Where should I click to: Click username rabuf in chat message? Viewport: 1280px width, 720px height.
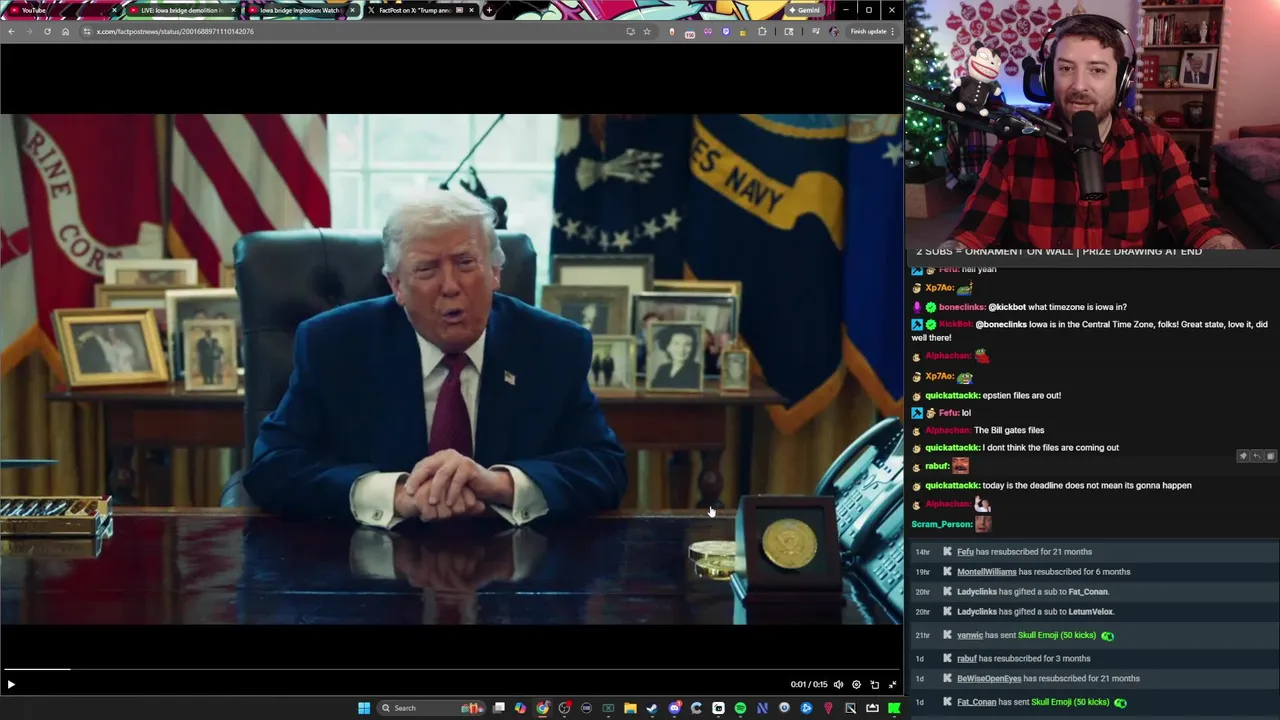coord(937,466)
